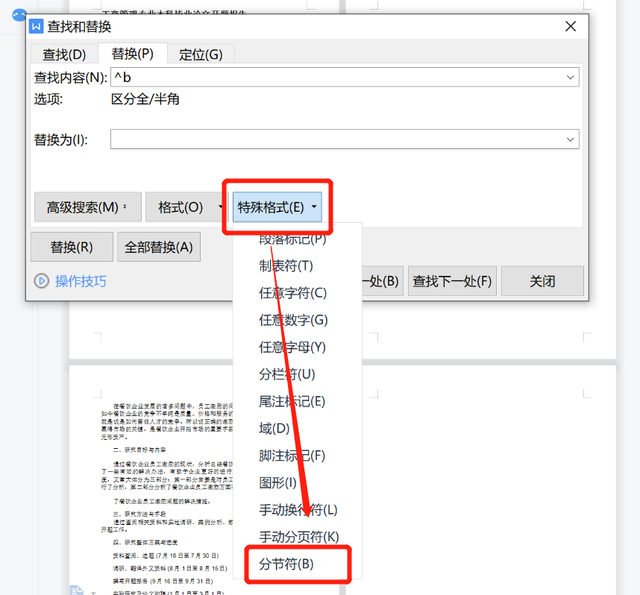This screenshot has height=595, width=640.
Task: Choose 手动分页符(K) from the menu
Action: [297, 537]
